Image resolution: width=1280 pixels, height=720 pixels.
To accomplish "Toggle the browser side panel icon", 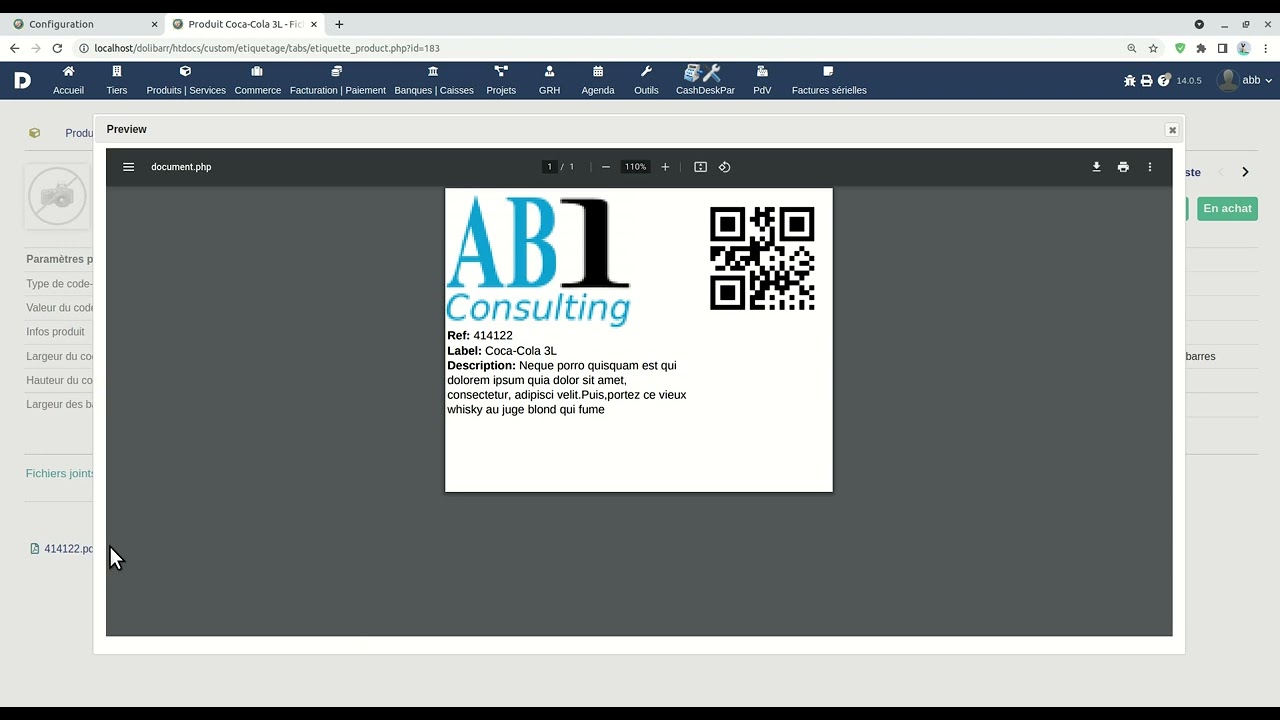I will tap(1222, 48).
